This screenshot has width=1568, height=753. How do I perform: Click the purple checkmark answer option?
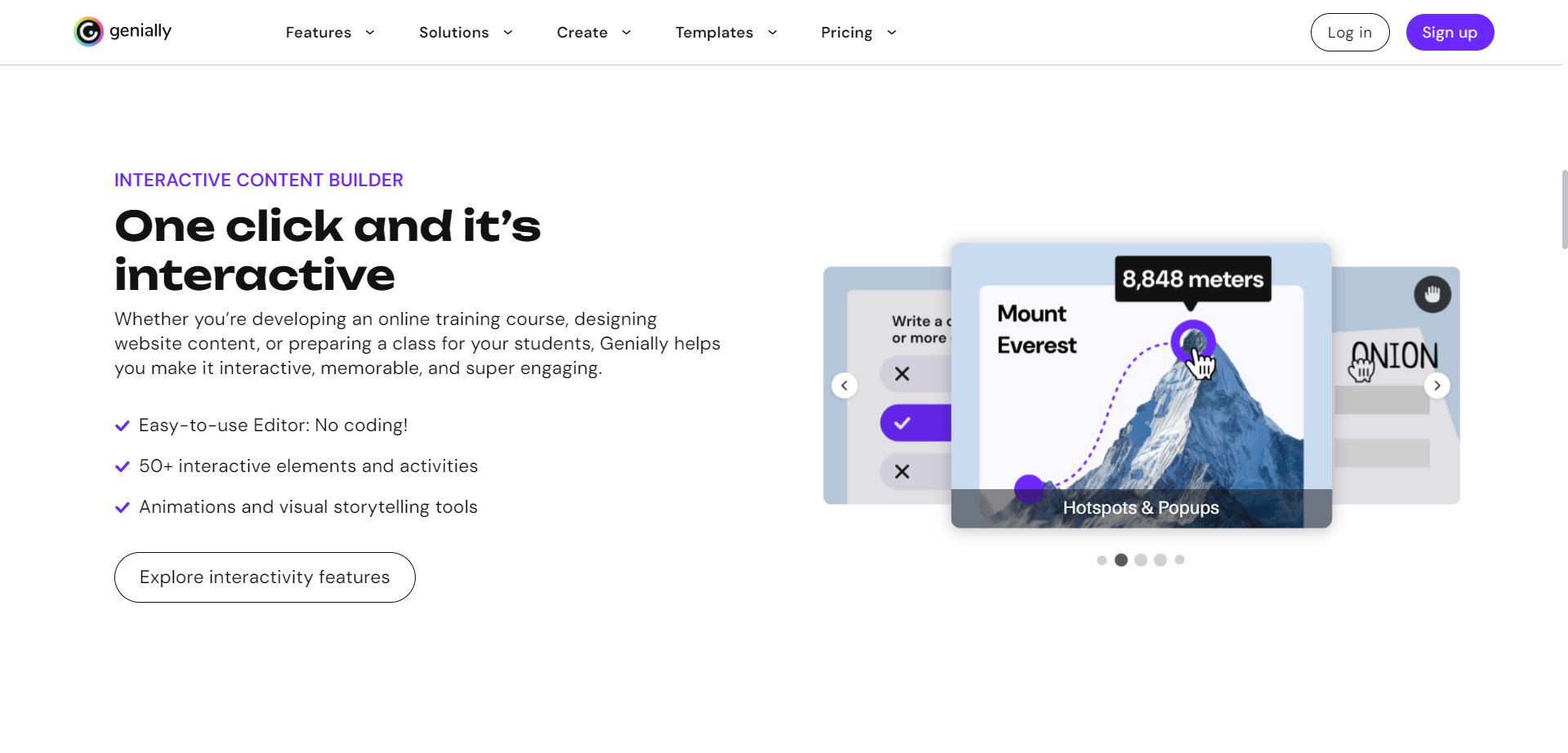click(915, 423)
